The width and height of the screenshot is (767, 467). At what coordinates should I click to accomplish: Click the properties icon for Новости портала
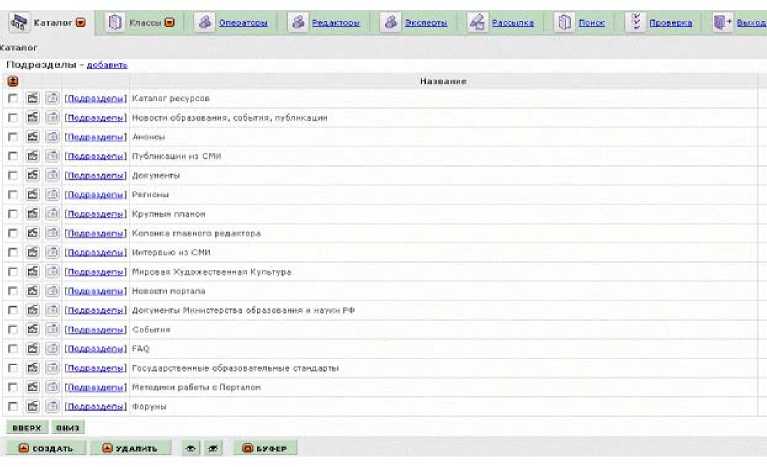coord(52,290)
